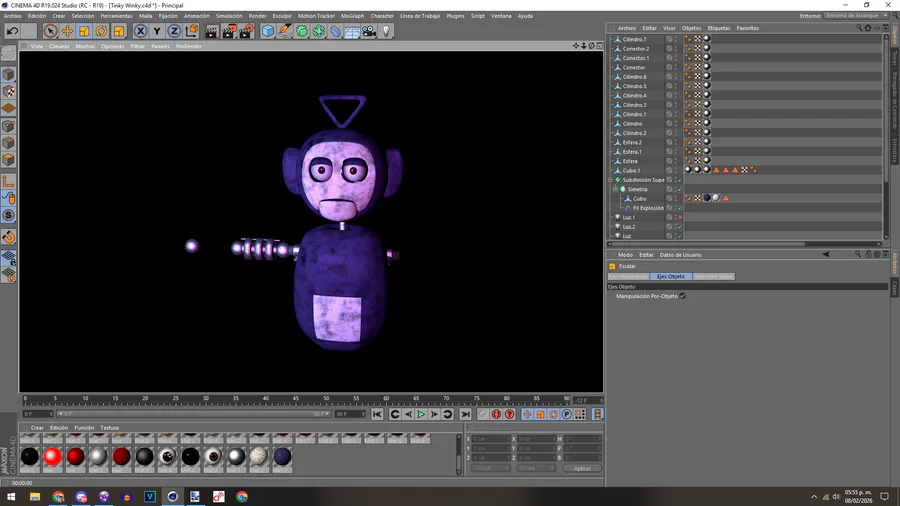Image resolution: width=900 pixels, height=506 pixels.
Task: Select the Cubo.1 object
Action: pyautogui.click(x=631, y=170)
